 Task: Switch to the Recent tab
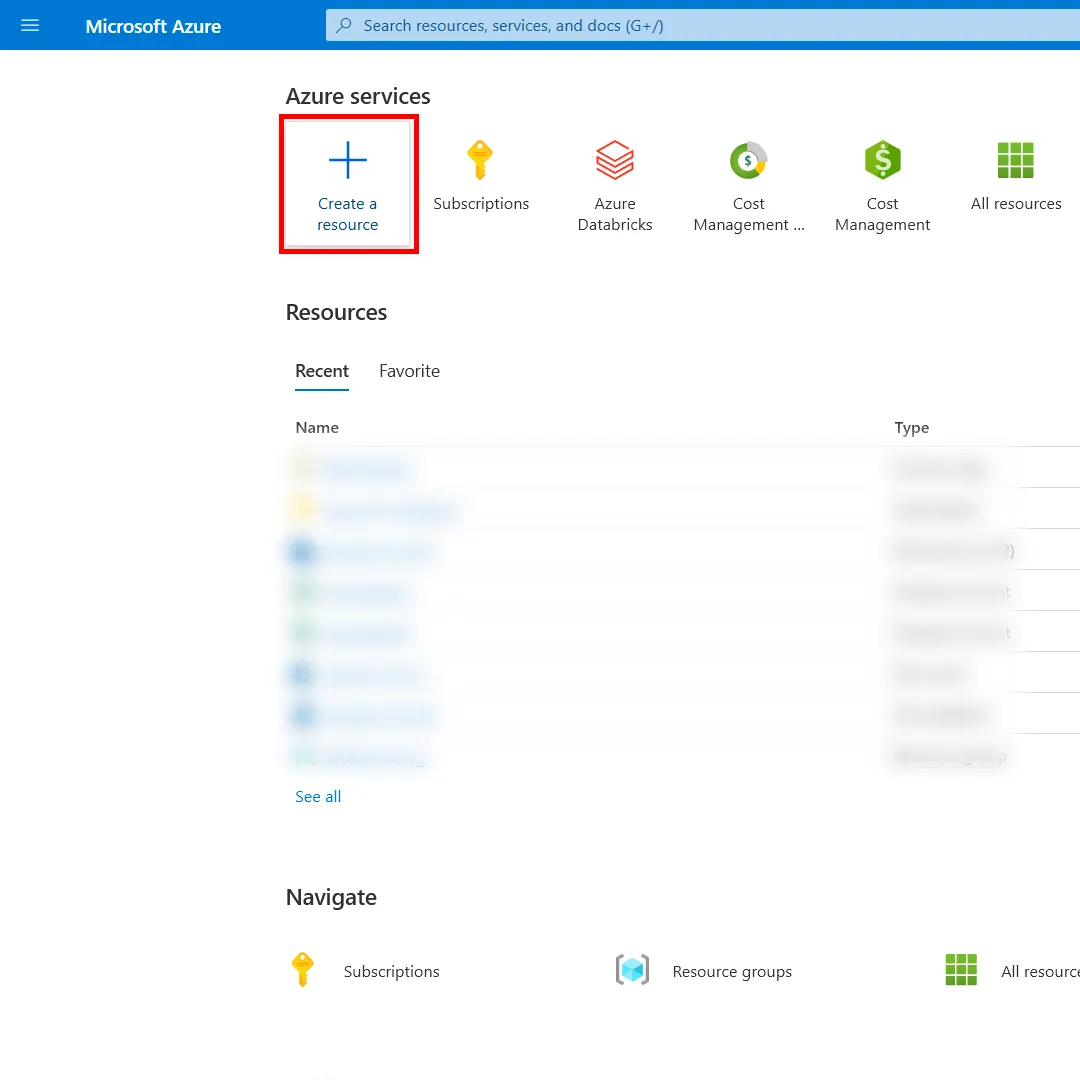(321, 370)
